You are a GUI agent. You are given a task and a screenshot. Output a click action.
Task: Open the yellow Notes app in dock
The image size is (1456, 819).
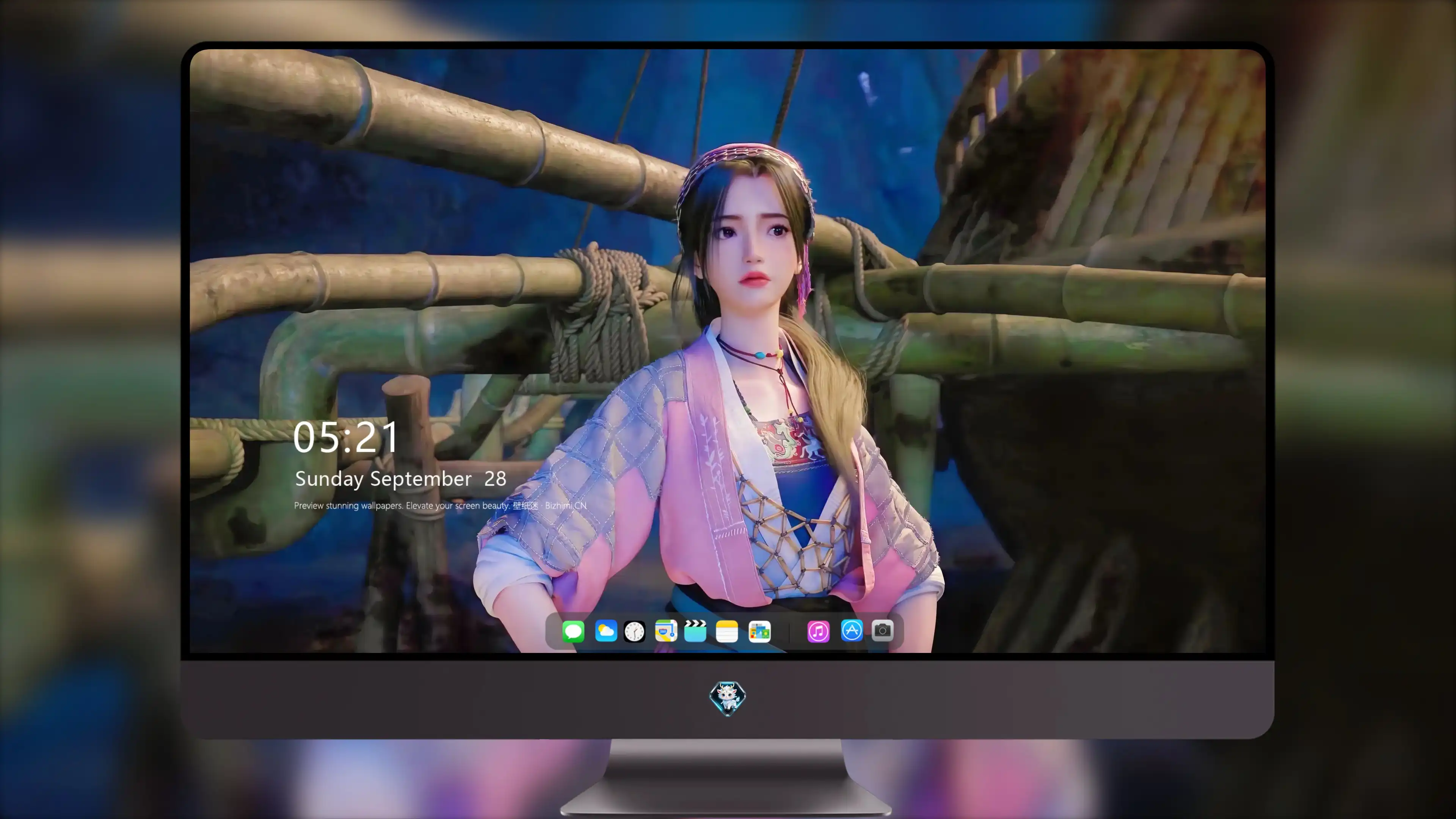coord(727,631)
